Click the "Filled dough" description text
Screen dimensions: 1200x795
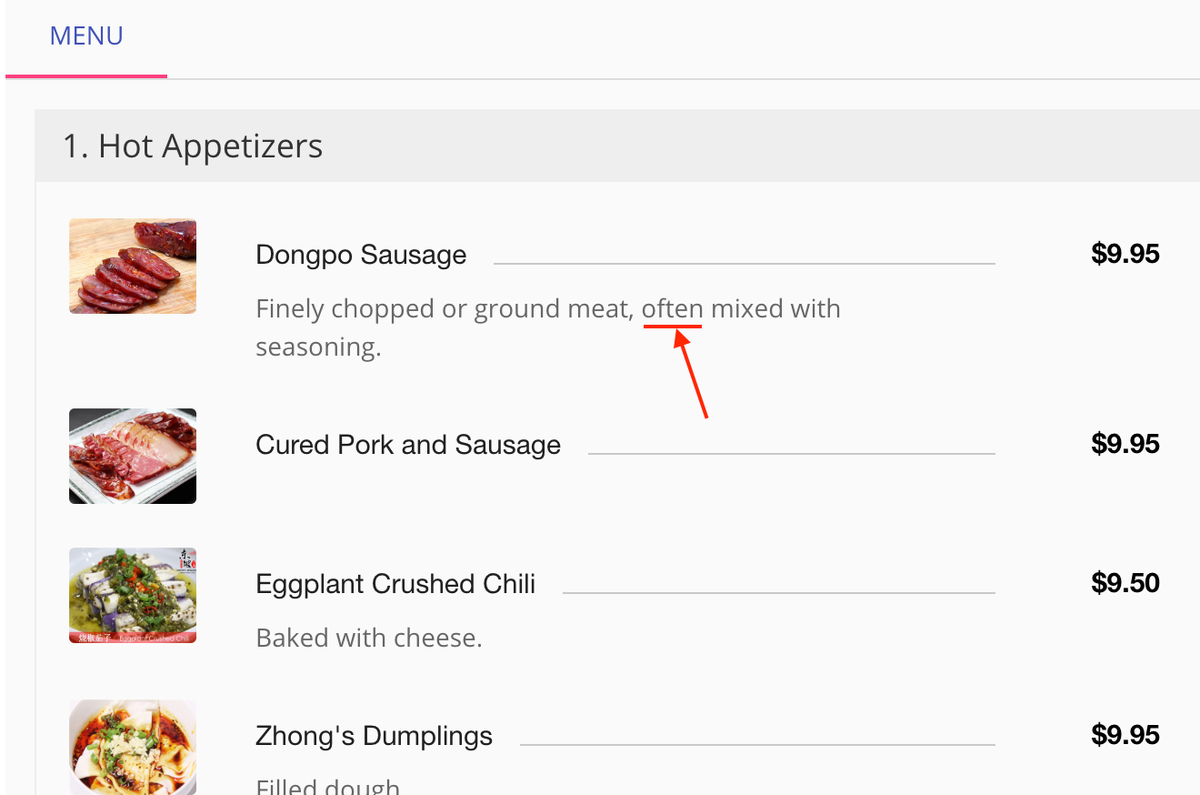coord(327,786)
